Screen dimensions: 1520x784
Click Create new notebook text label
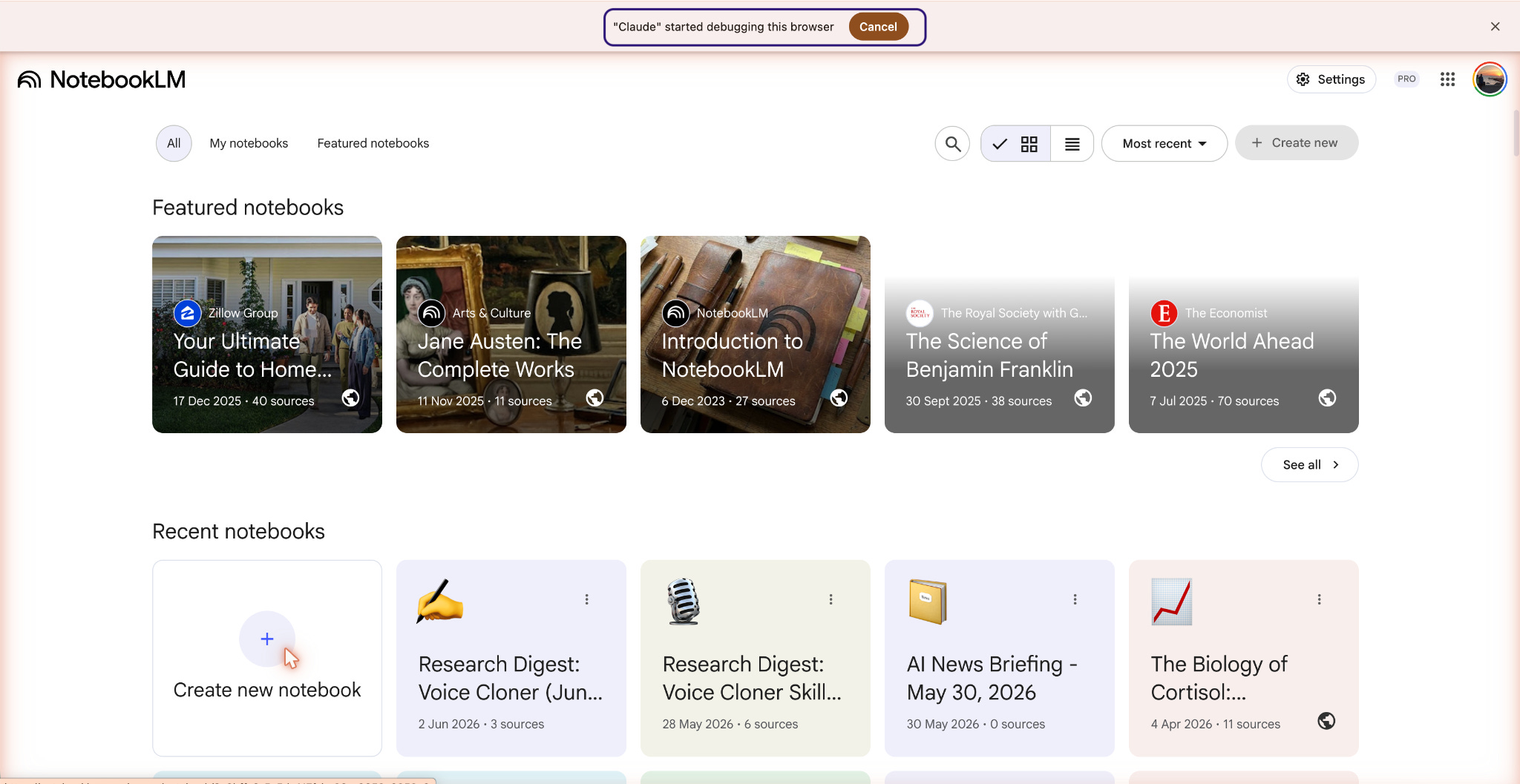point(267,690)
